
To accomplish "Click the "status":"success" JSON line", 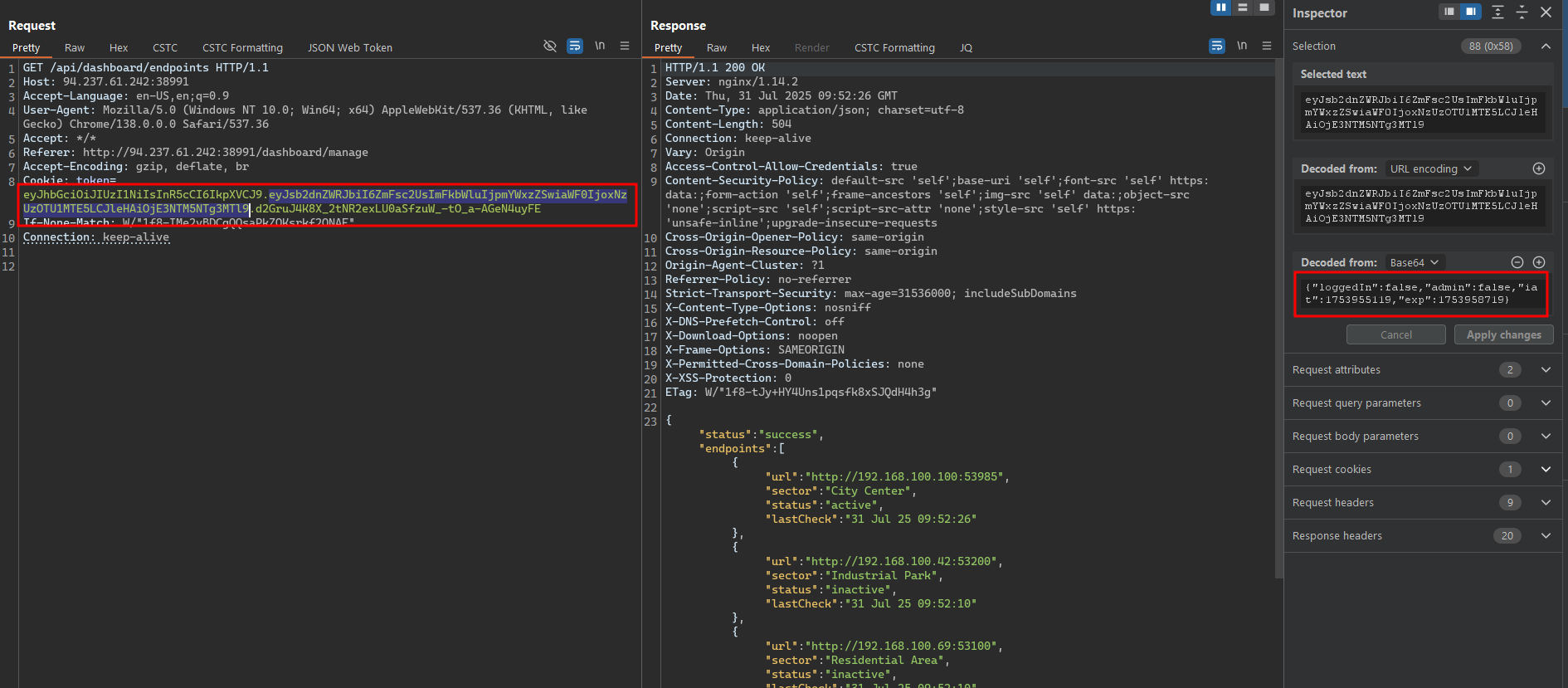I will pyautogui.click(x=761, y=434).
